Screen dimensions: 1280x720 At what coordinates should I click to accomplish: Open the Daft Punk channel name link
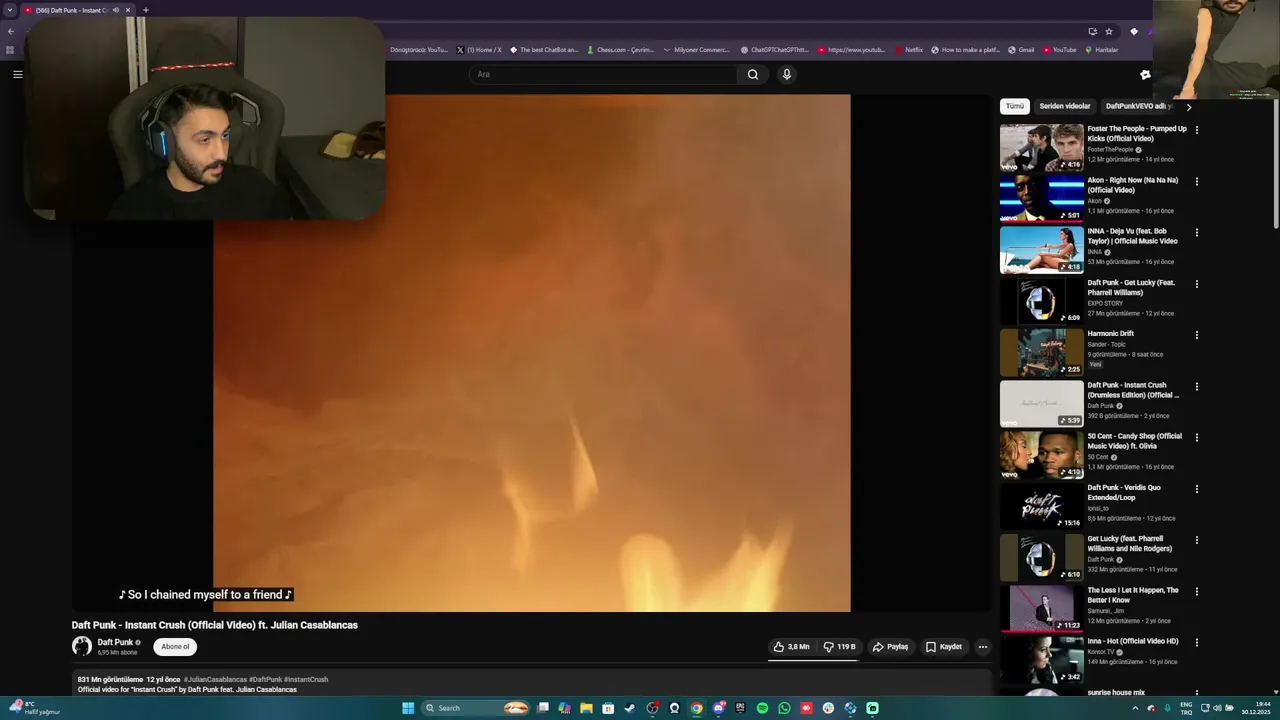pos(115,643)
